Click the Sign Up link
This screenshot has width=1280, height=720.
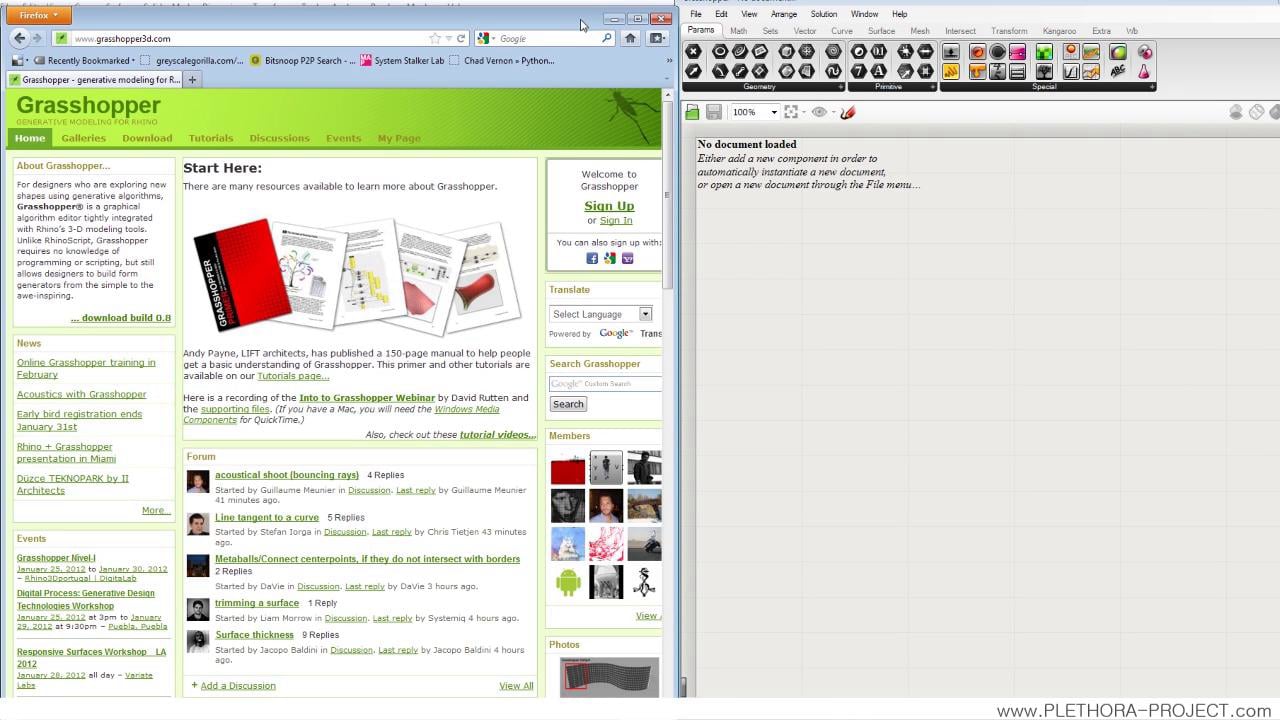point(609,206)
